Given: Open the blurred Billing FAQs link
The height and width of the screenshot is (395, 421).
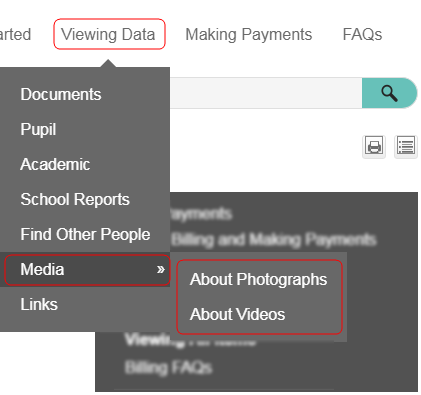Looking at the screenshot, I should tap(168, 368).
